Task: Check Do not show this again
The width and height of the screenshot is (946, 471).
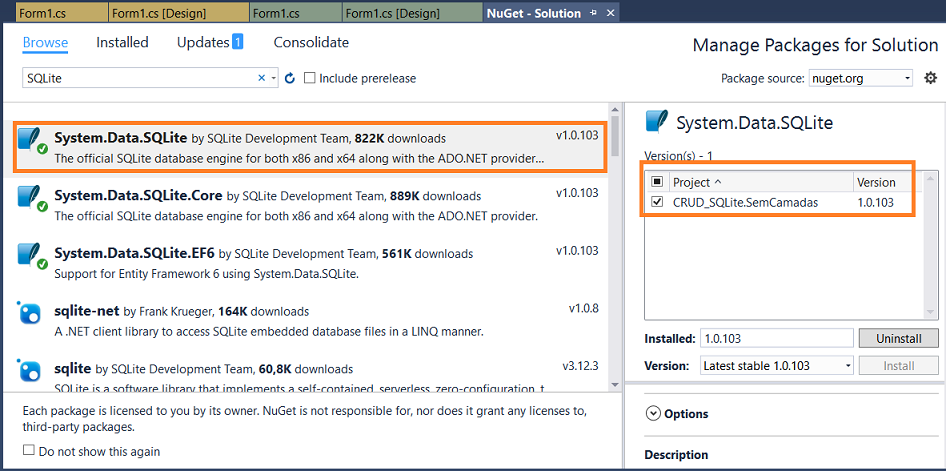Action: [x=28, y=450]
